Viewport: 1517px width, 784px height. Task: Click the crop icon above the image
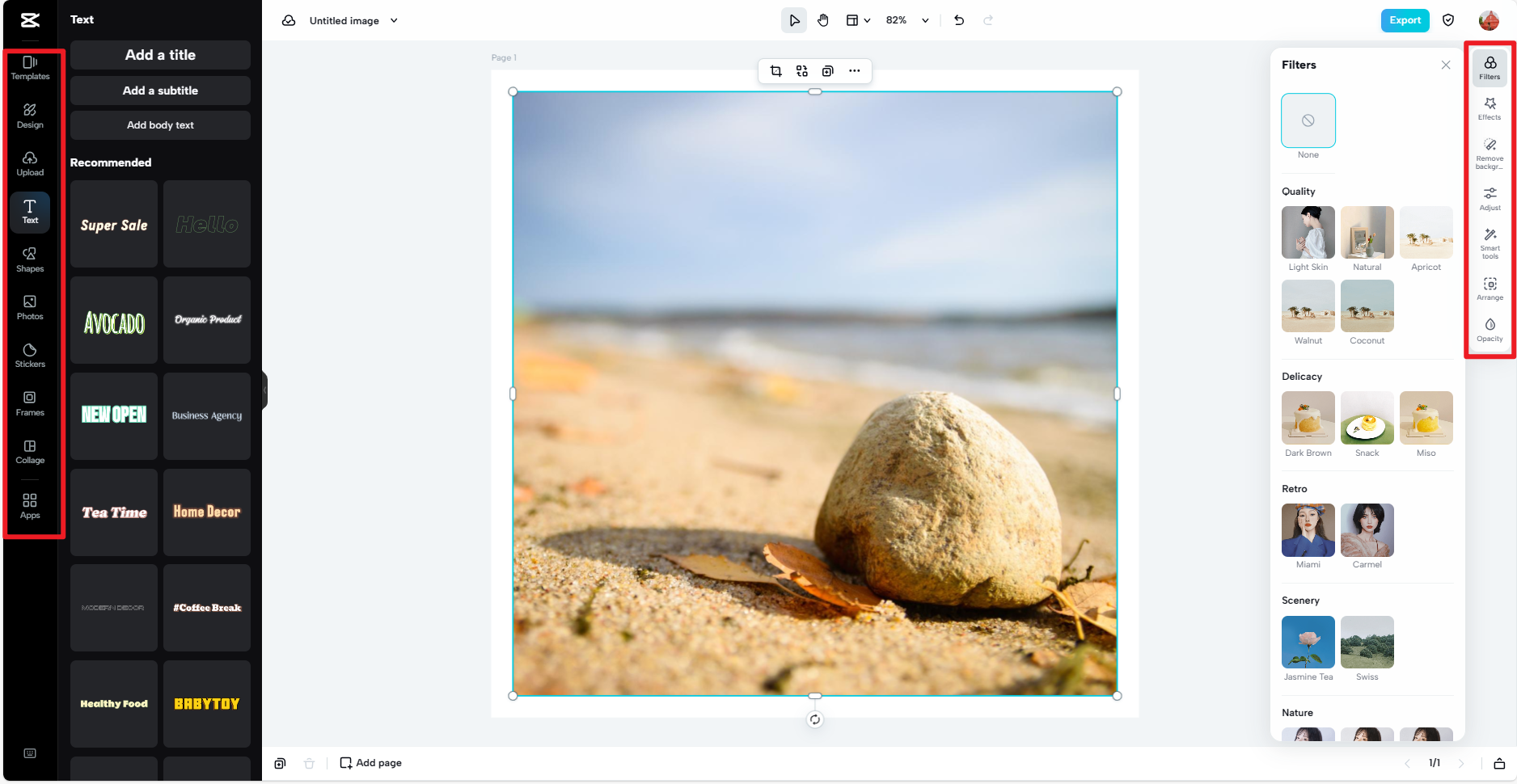775,71
